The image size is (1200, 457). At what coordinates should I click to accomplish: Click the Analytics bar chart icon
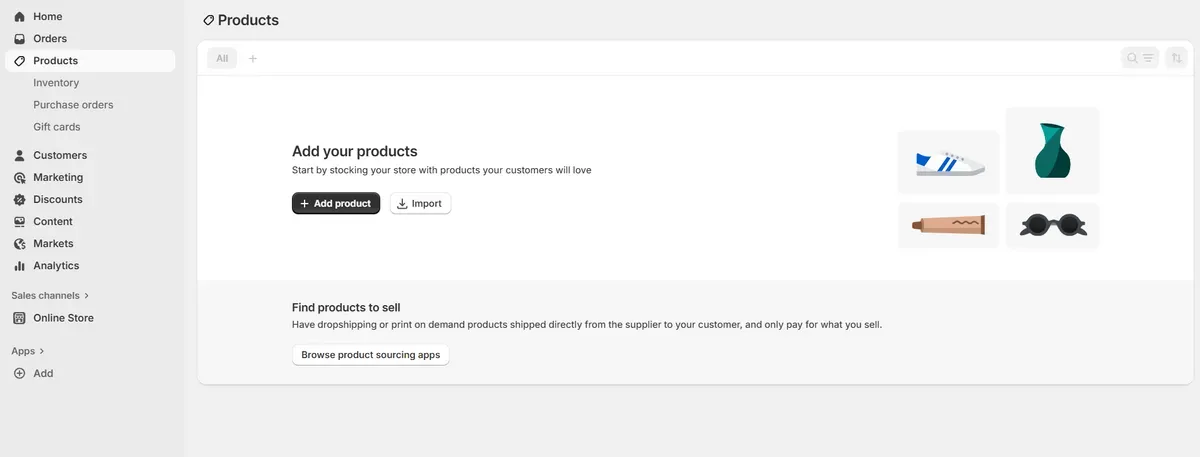[x=19, y=265]
